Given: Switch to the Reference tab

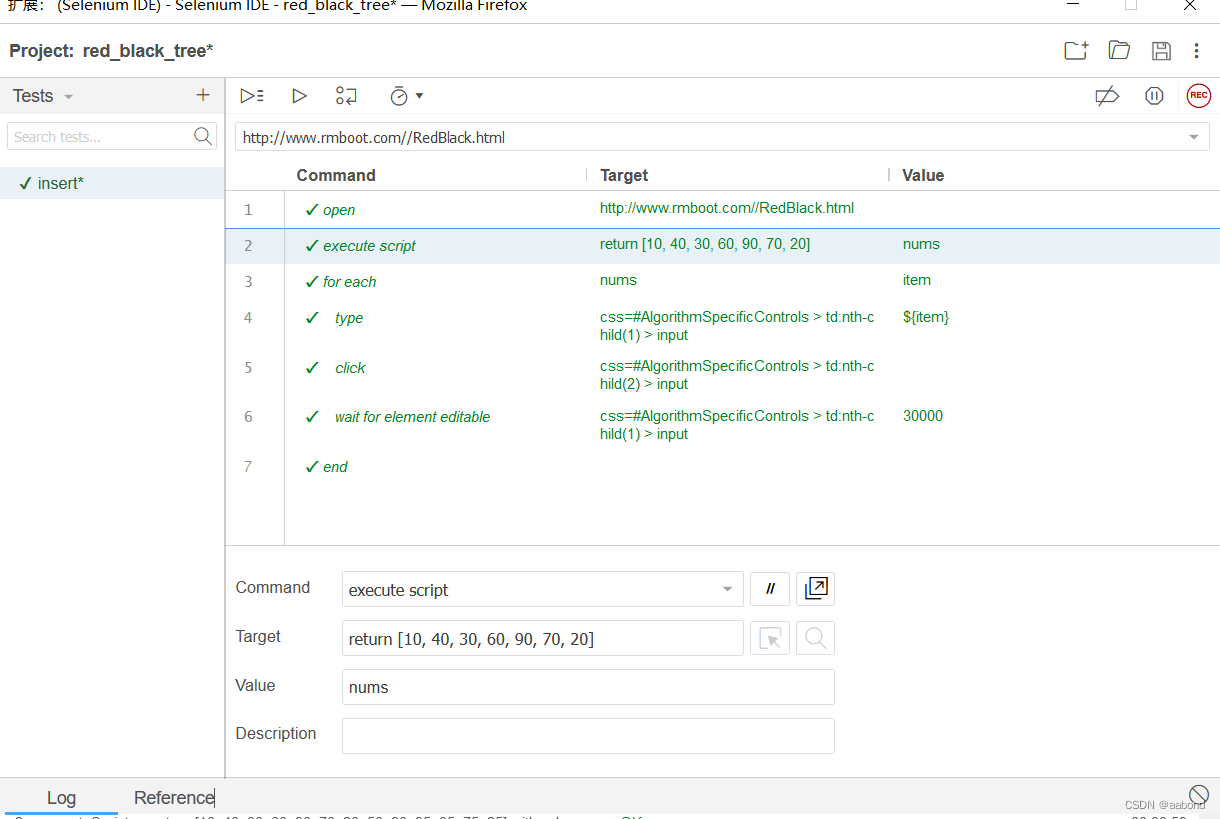Looking at the screenshot, I should [174, 798].
